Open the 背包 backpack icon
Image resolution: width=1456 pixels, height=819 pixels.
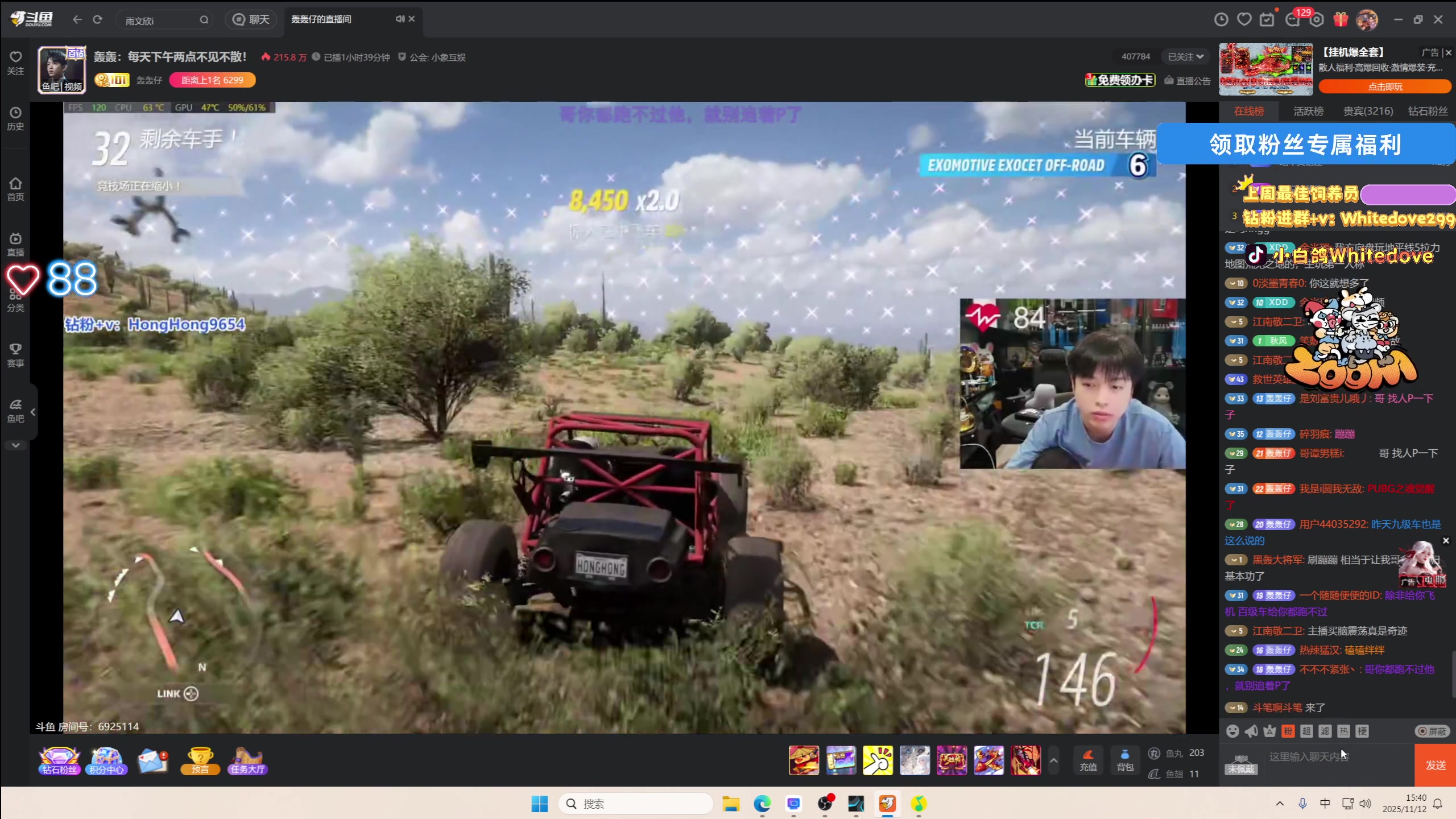coord(1124,760)
